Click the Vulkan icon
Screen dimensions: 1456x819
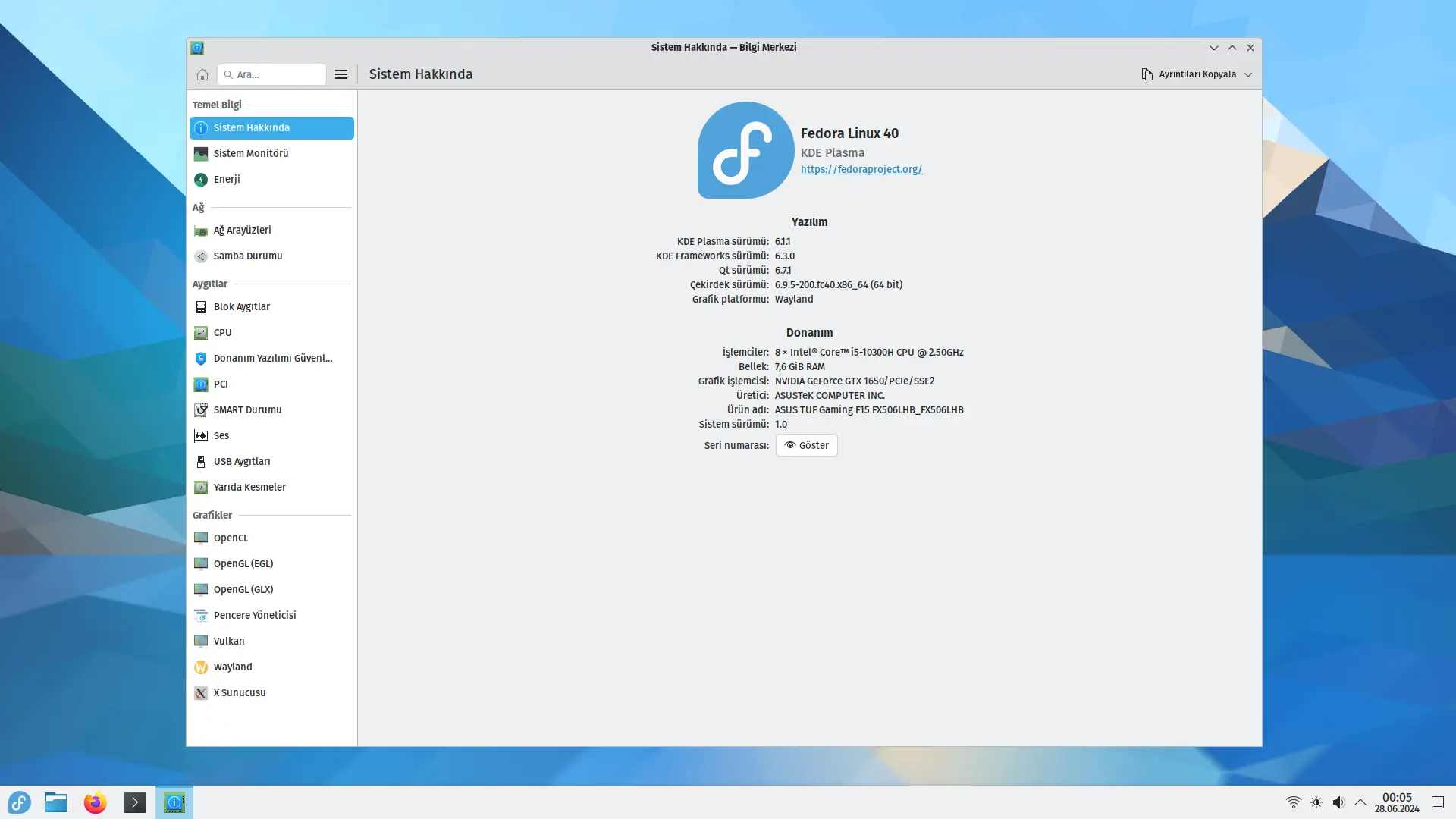[x=201, y=642]
